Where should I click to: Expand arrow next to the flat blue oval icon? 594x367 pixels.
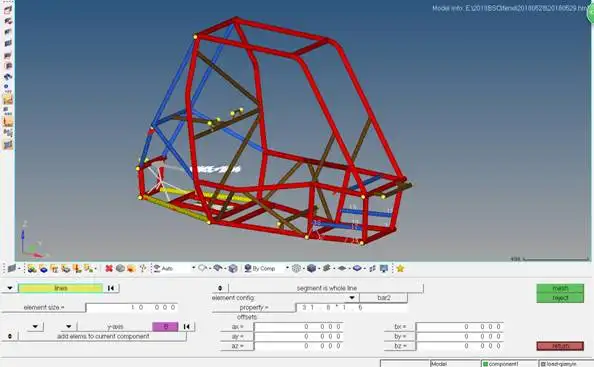(364, 269)
